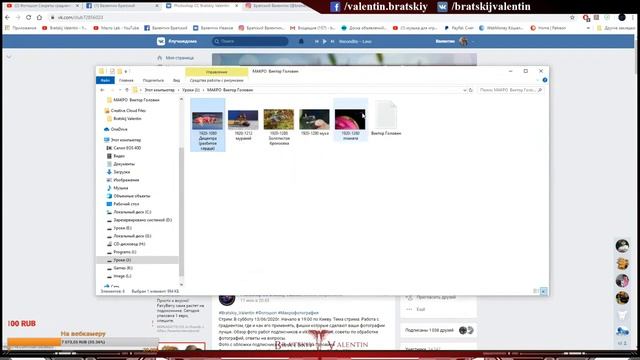Open the Facebook bookmark Валентин Братский

tap(166, 28)
